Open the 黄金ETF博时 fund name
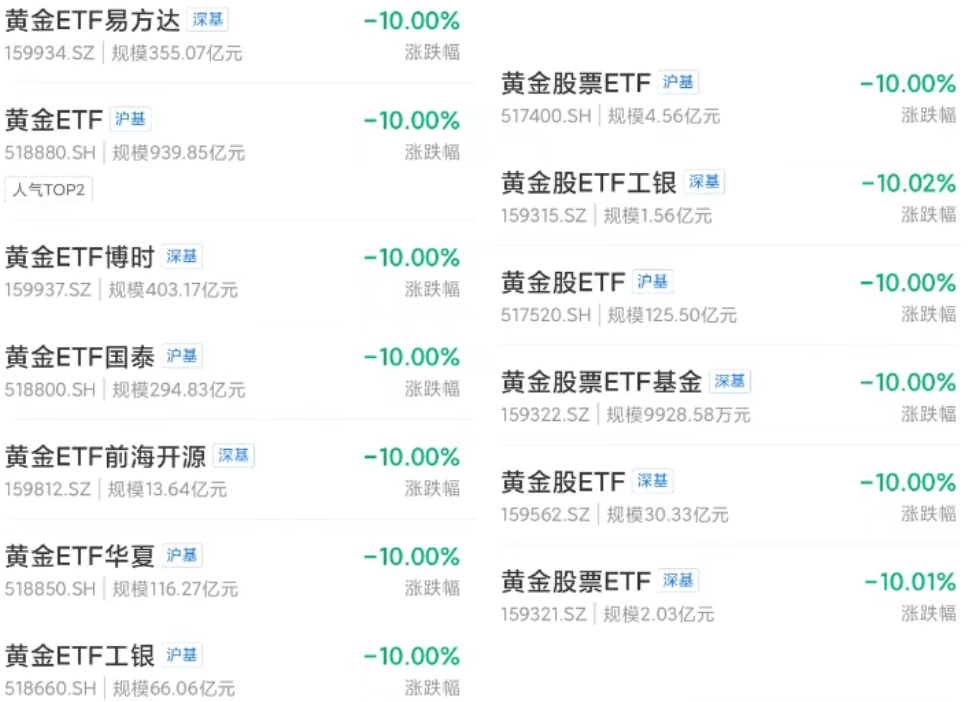 [79, 258]
